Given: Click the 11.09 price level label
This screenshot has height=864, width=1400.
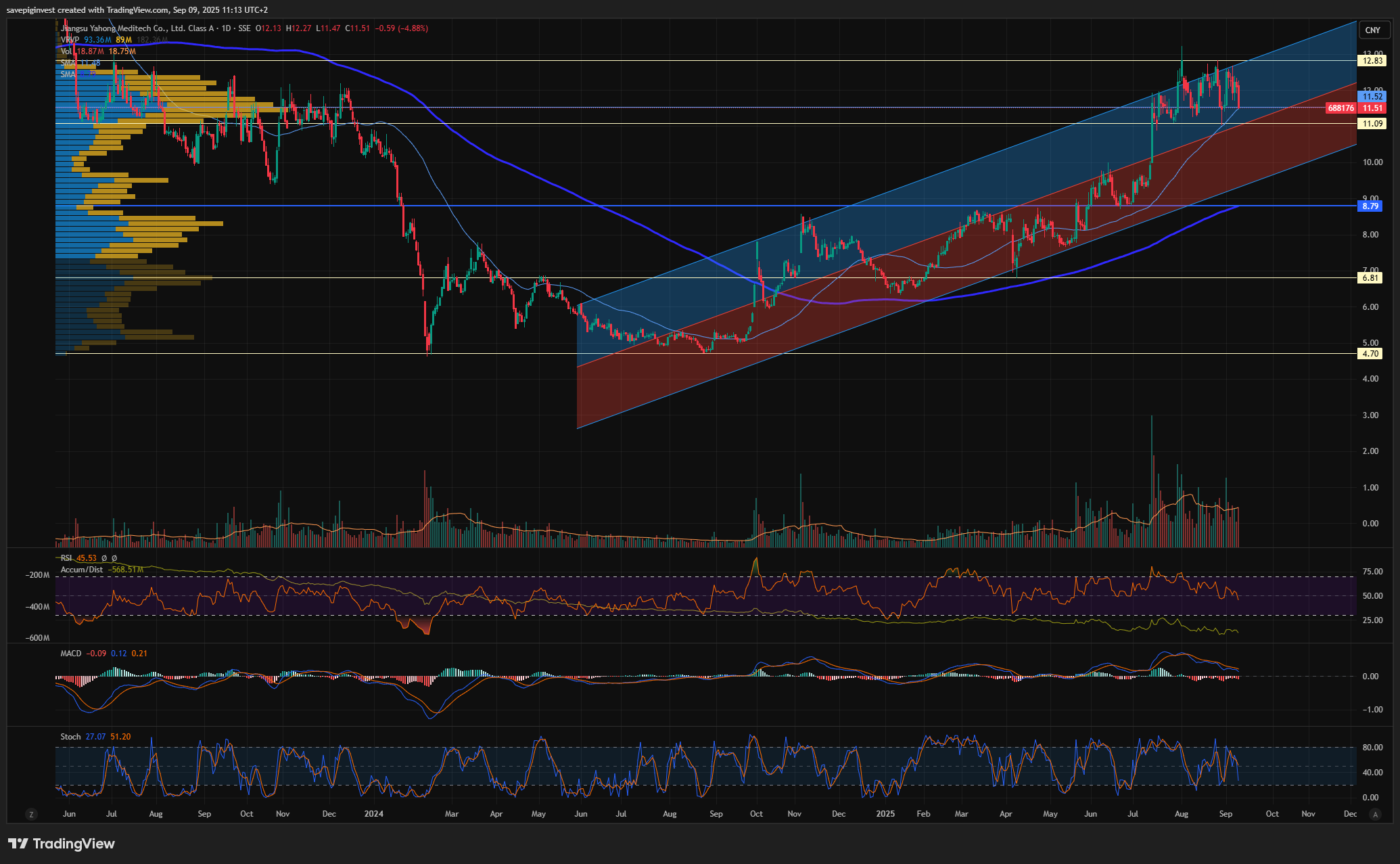Looking at the screenshot, I should tap(1372, 124).
